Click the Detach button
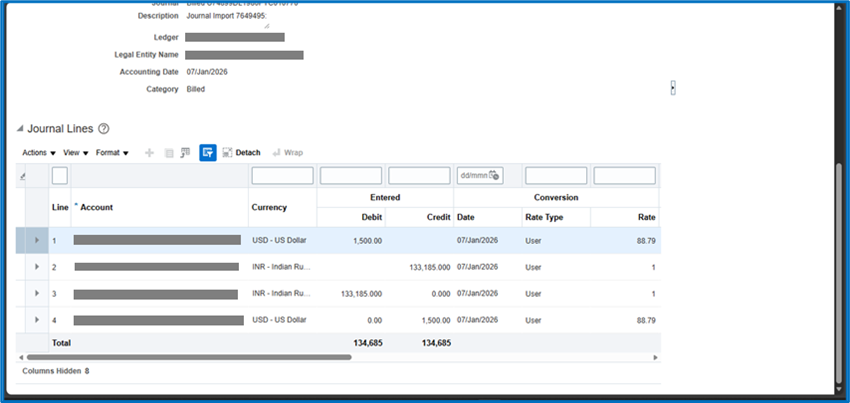Image resolution: width=850 pixels, height=403 pixels. point(241,153)
